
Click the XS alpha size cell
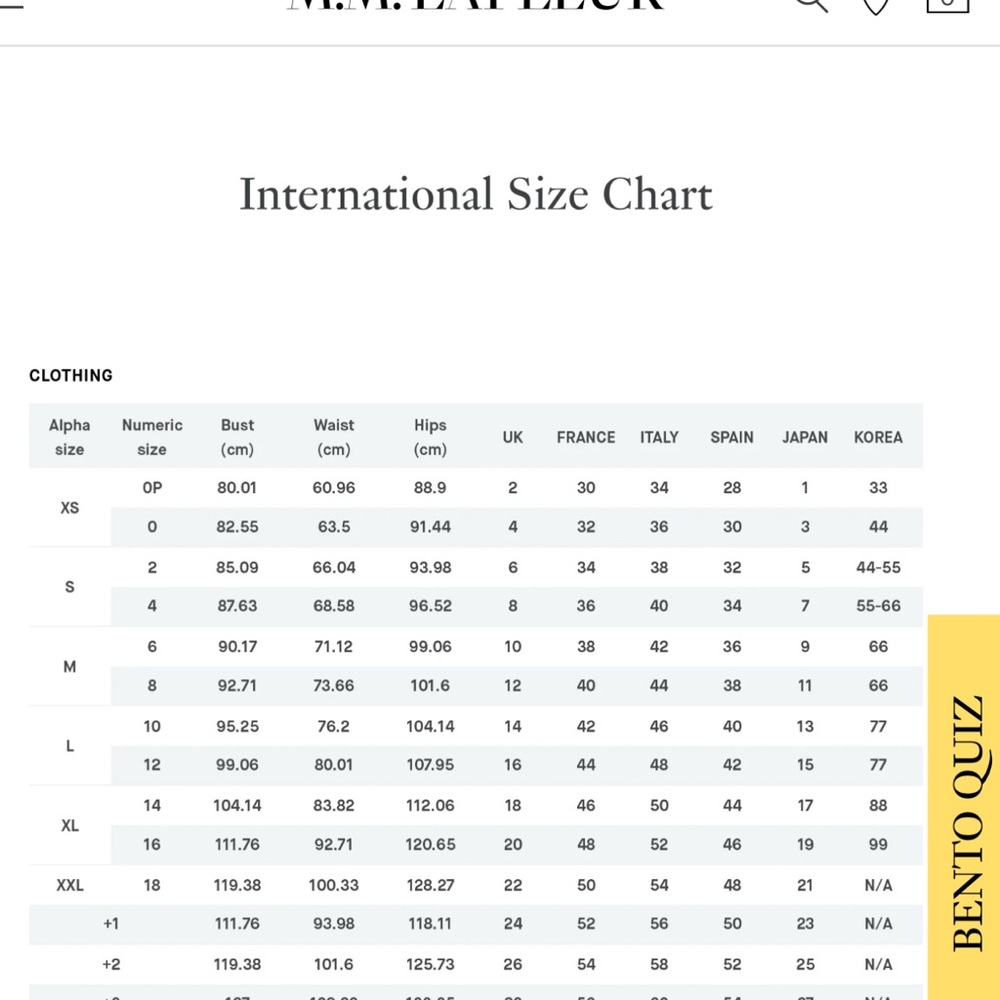click(x=70, y=507)
